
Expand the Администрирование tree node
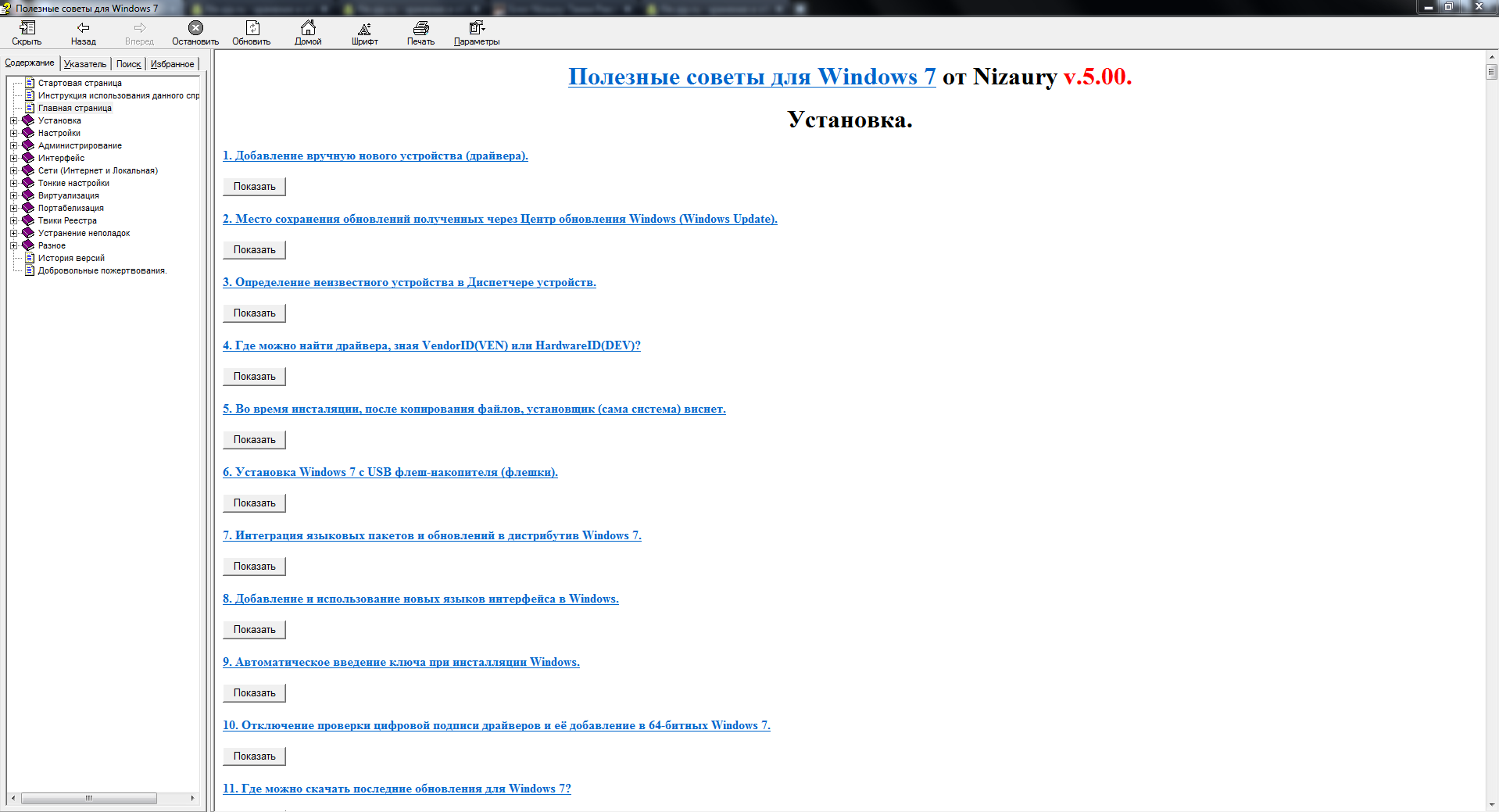click(13, 145)
